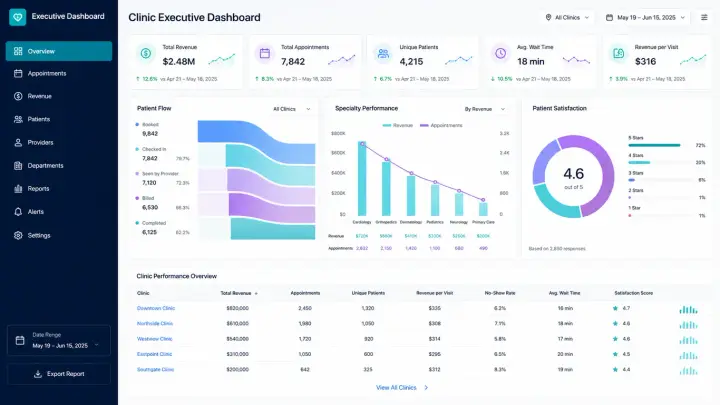
Task: Click the mini bar chart in Southgate Clinic row
Action: pos(688,371)
